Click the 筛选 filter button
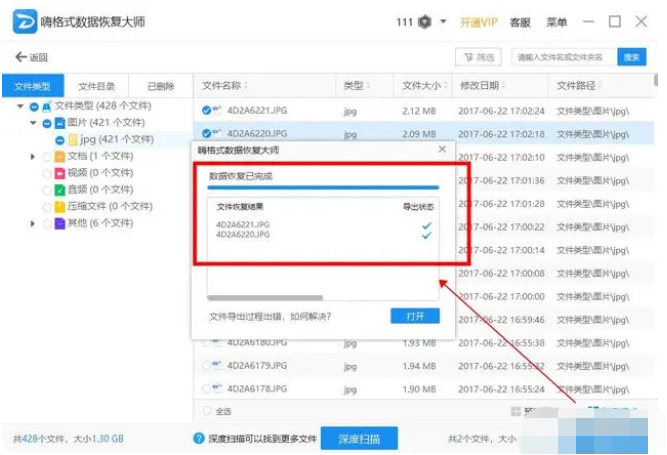 479,57
